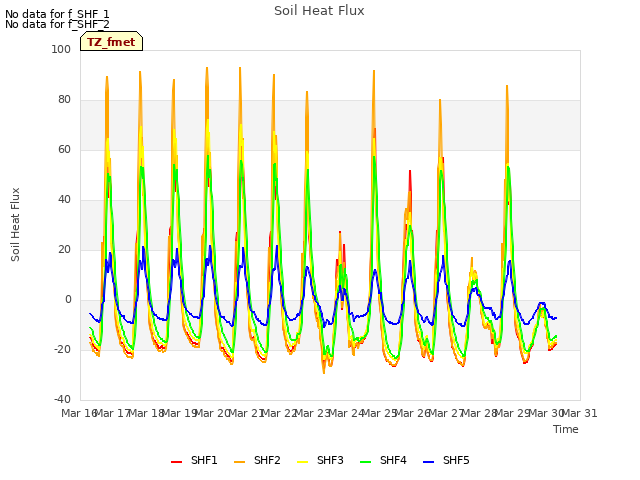This screenshot has height=480, width=640.
Task: Click the y-axis value 60
Action: [64, 149]
